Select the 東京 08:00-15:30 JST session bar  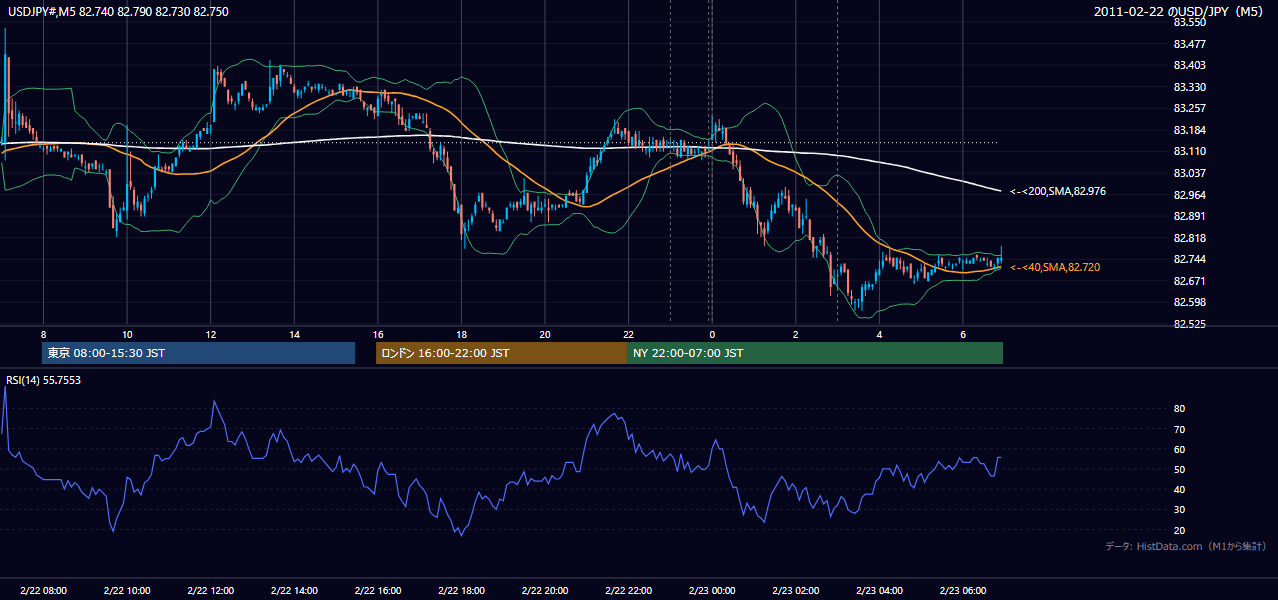(x=198, y=353)
